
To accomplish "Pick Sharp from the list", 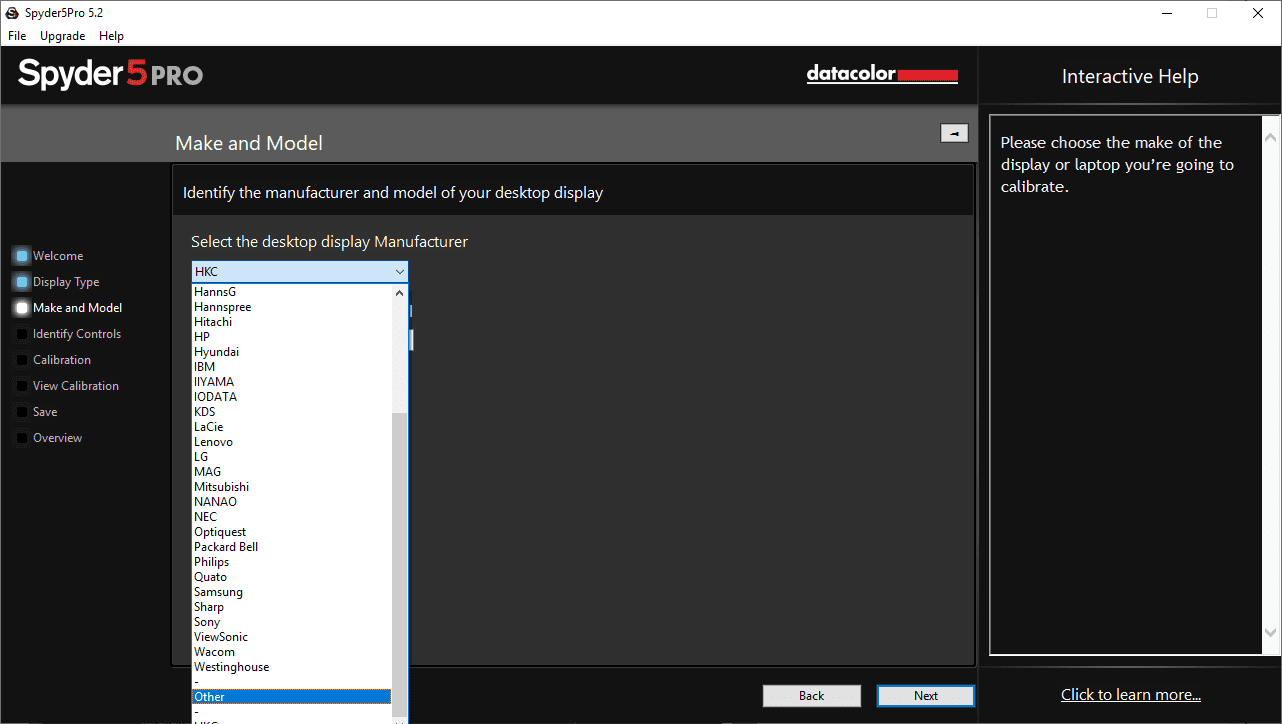I will (291, 607).
